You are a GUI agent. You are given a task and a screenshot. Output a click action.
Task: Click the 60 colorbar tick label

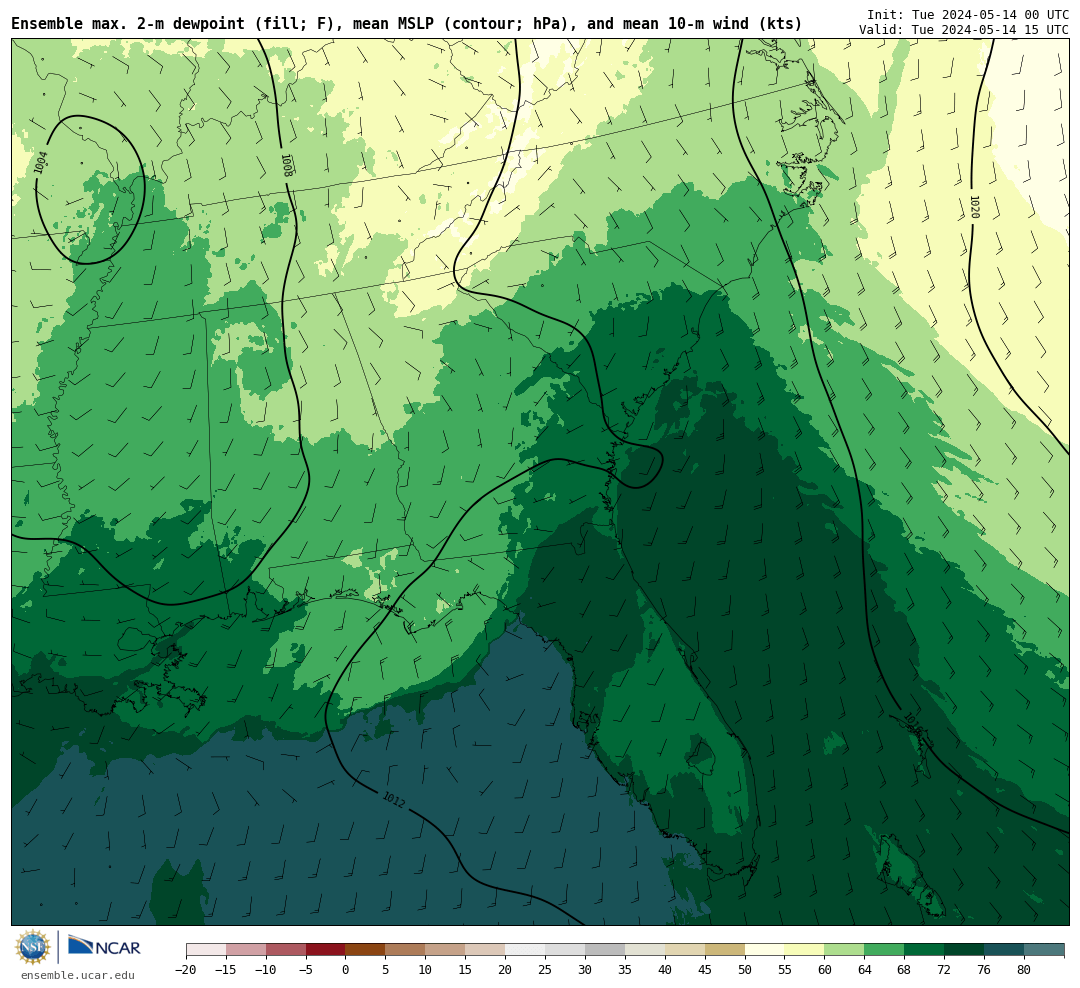pos(825,969)
